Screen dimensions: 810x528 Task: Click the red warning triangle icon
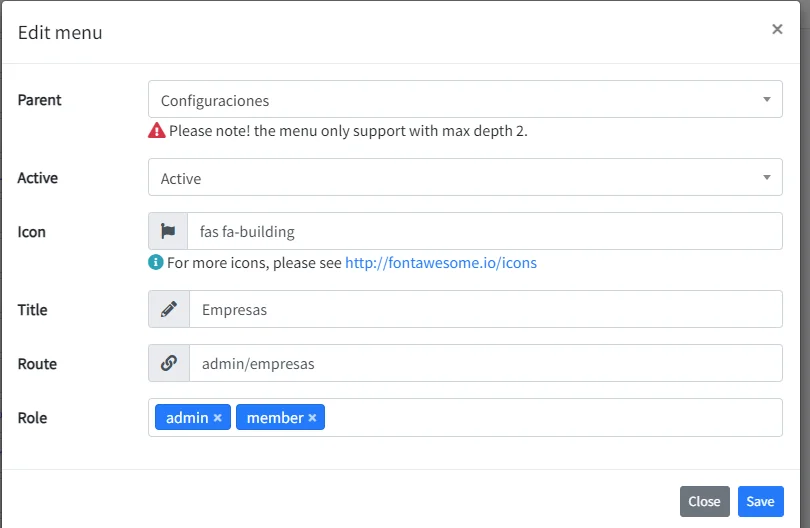coord(157,130)
